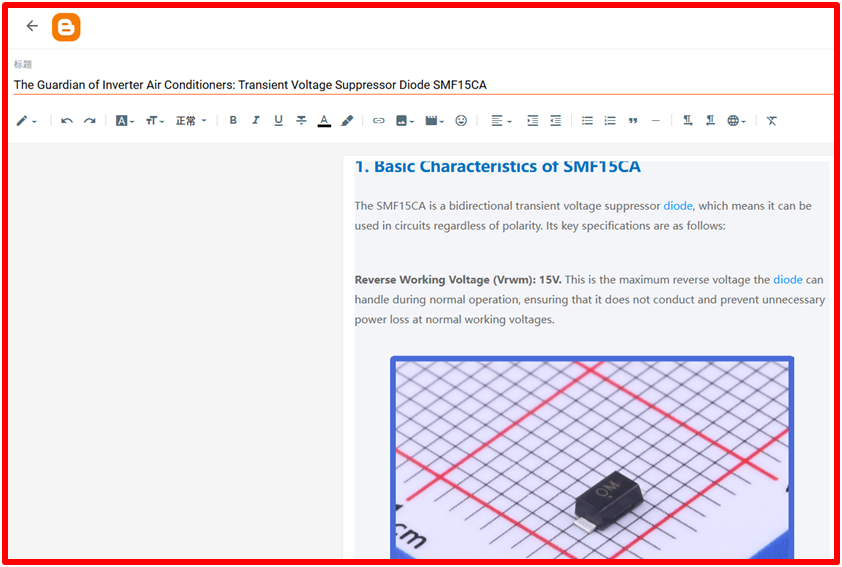
Task: Pick text color with underlined A
Action: pyautogui.click(x=324, y=121)
